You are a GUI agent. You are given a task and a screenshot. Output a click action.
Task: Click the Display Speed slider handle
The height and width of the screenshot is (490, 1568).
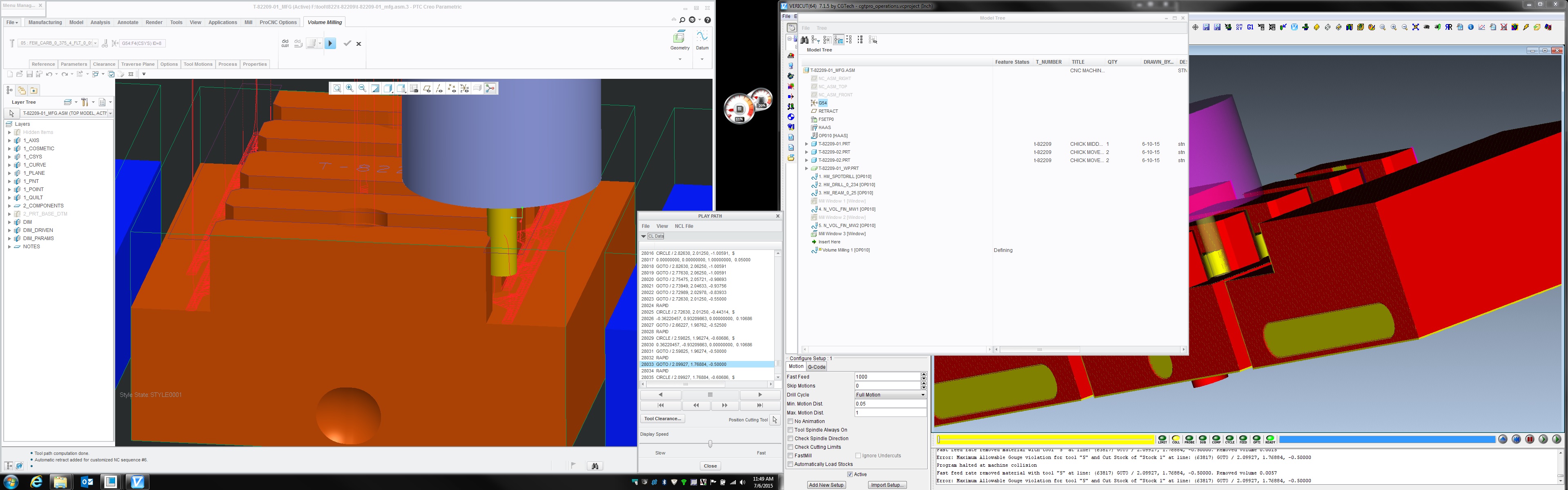tap(710, 444)
